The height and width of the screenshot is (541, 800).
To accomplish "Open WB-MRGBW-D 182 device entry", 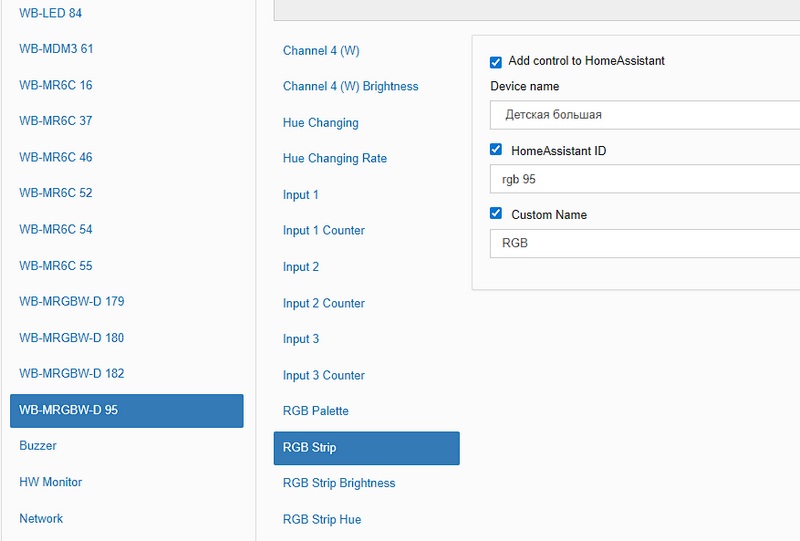I will pos(71,373).
